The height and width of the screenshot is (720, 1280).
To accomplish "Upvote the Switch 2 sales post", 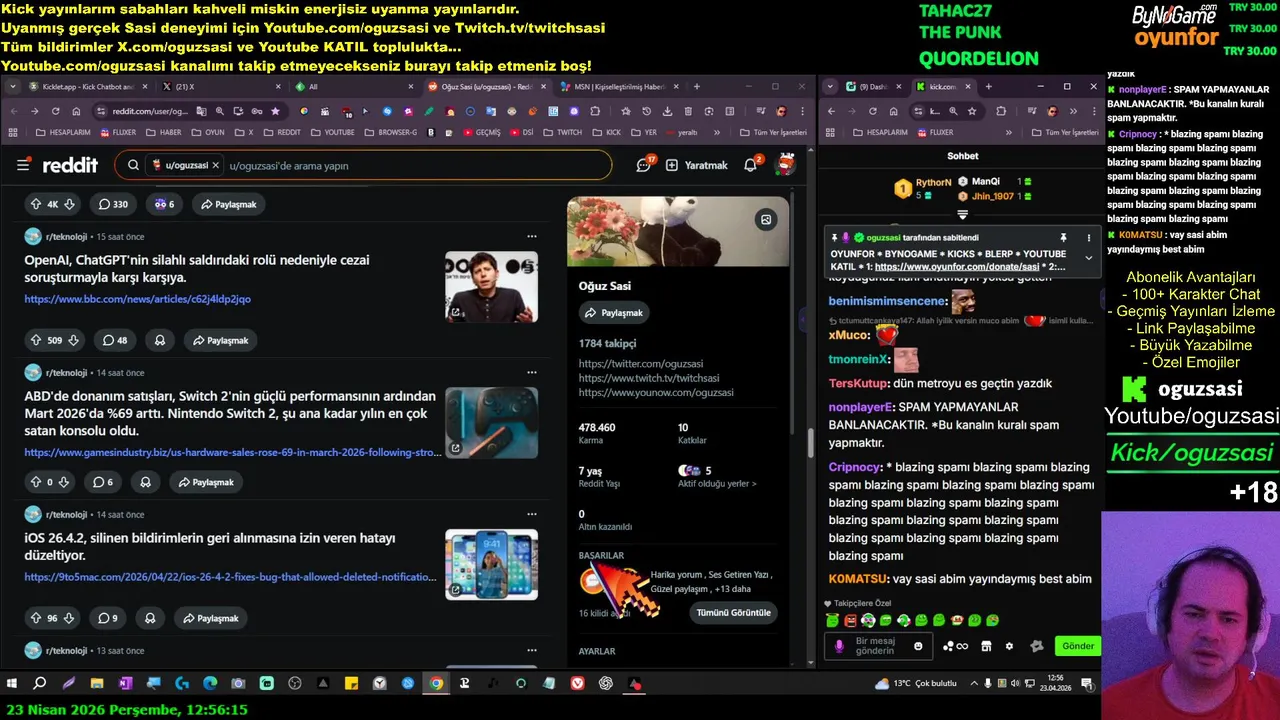I will (x=36, y=482).
